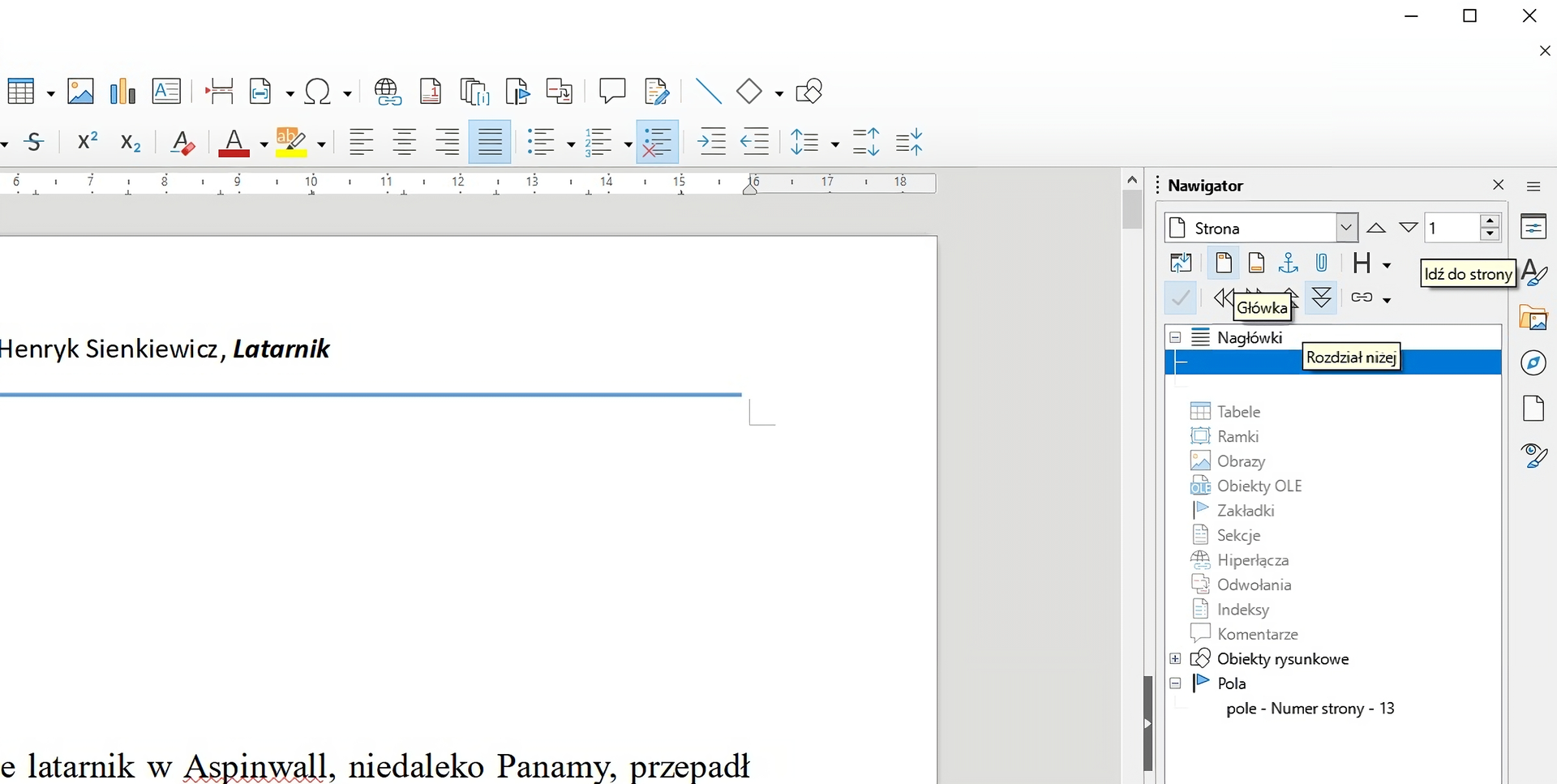Open the bullet list style dropdown
The width and height of the screenshot is (1557, 784).
[570, 144]
